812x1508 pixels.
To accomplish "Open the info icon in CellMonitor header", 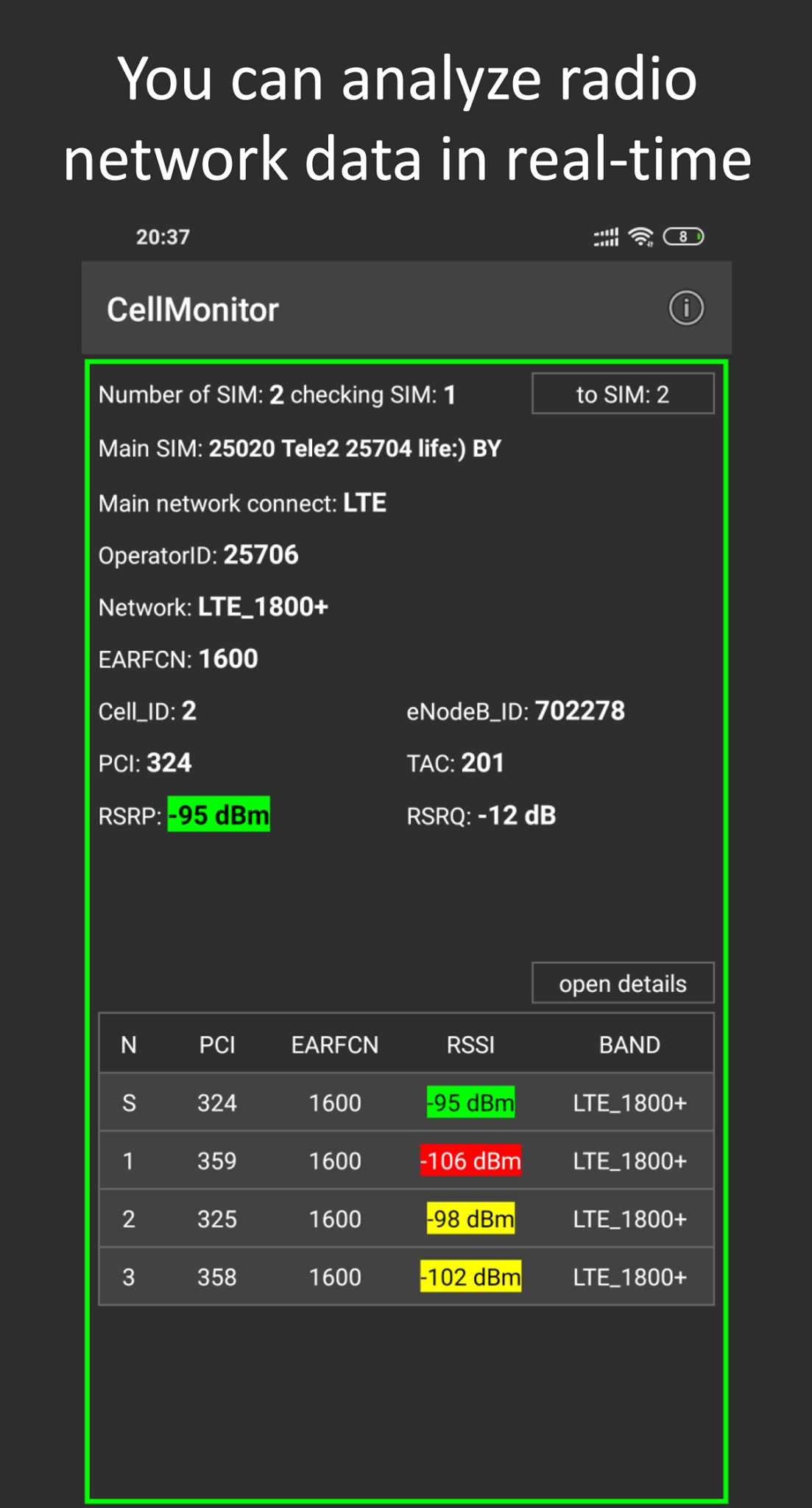I will pos(686,309).
